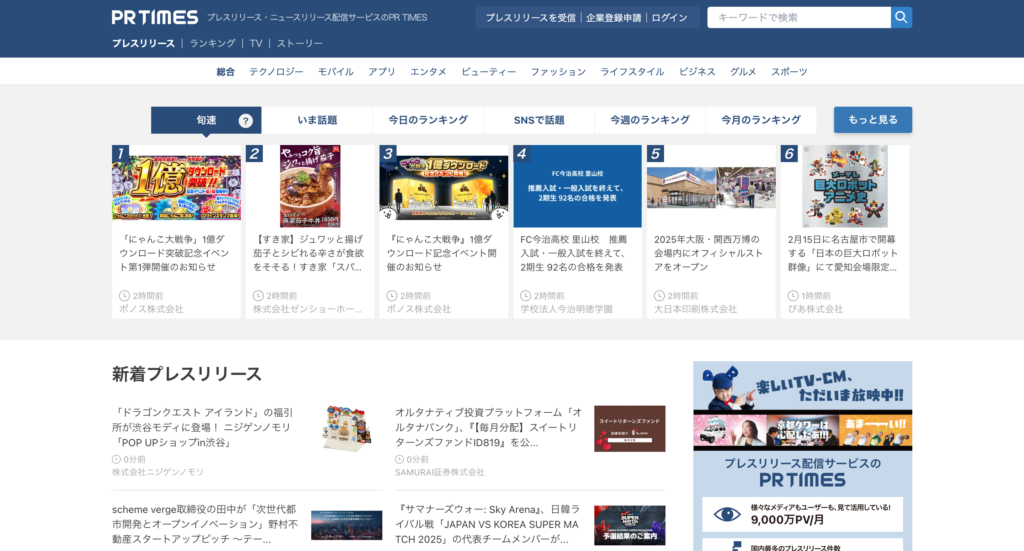Screen dimensions: 1024x551
Task: Open the 旬速 help question-mark icon
Action: click(x=246, y=120)
